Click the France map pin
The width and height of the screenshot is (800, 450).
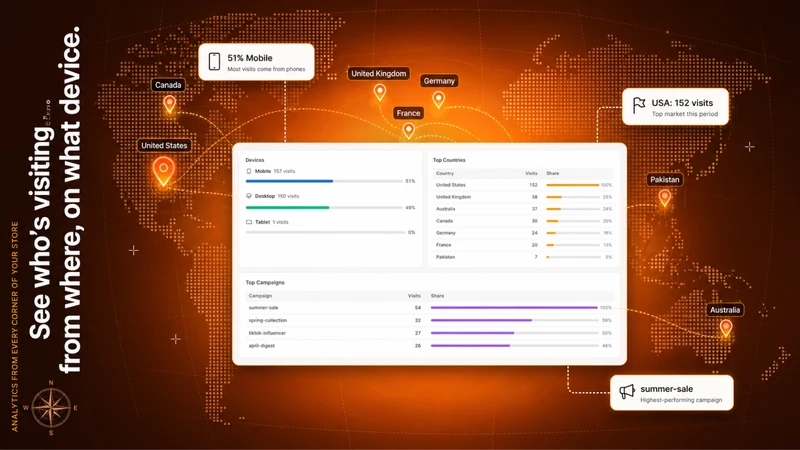[409, 131]
